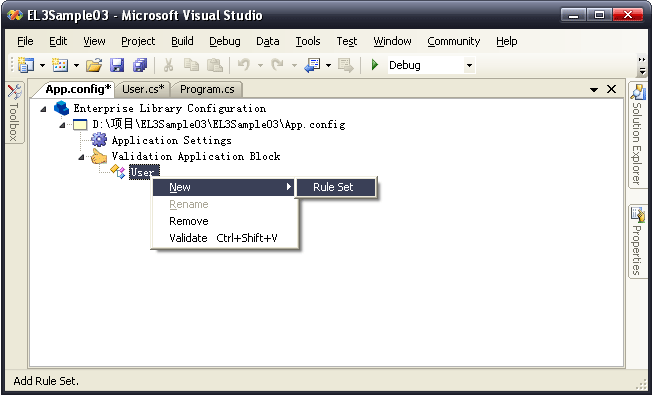Open the Edit menu
Screen dimensions: 653x396
pos(58,41)
